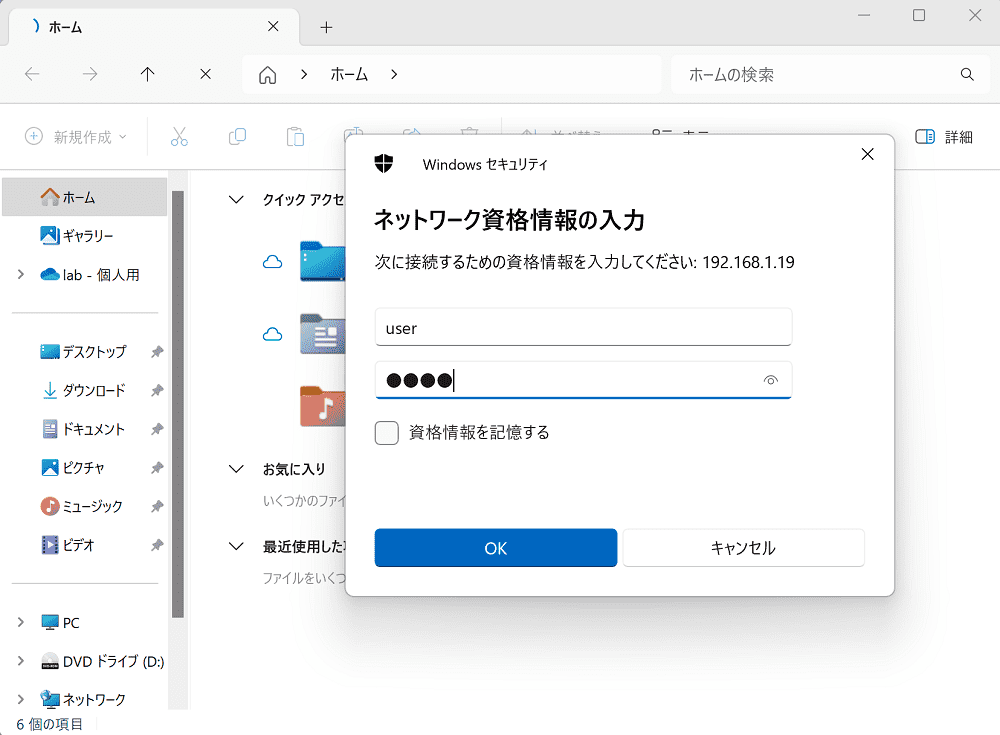Select PC in the navigation pane
This screenshot has height=735, width=1000.
pyautogui.click(x=60, y=622)
